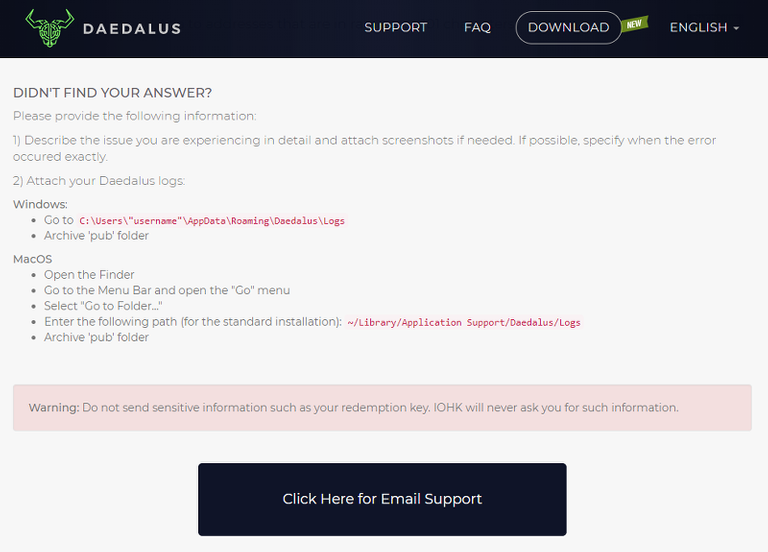Viewport: 768px width, 552px height.
Task: Click the Daedalus bull logo icon
Action: (50, 28)
